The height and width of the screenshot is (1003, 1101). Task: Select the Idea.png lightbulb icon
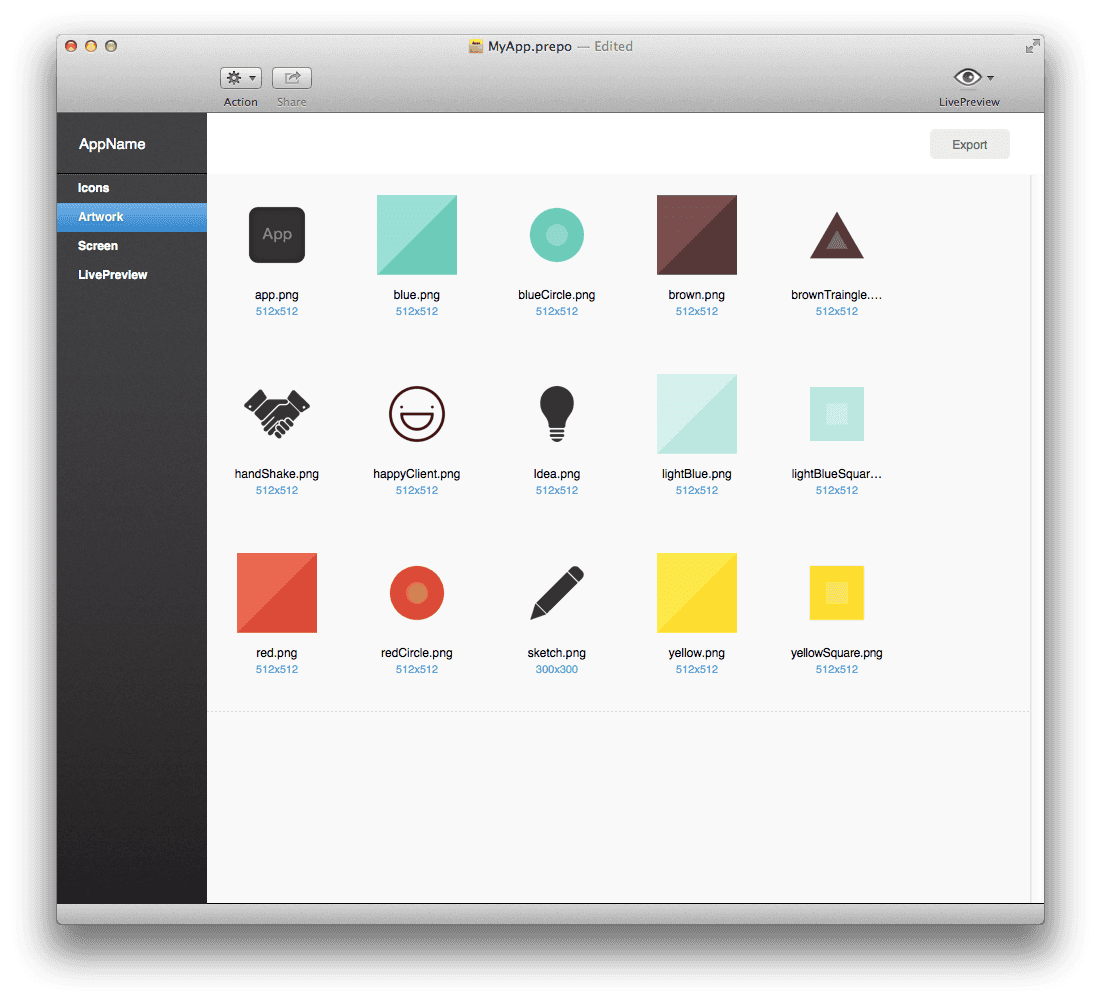click(x=557, y=414)
